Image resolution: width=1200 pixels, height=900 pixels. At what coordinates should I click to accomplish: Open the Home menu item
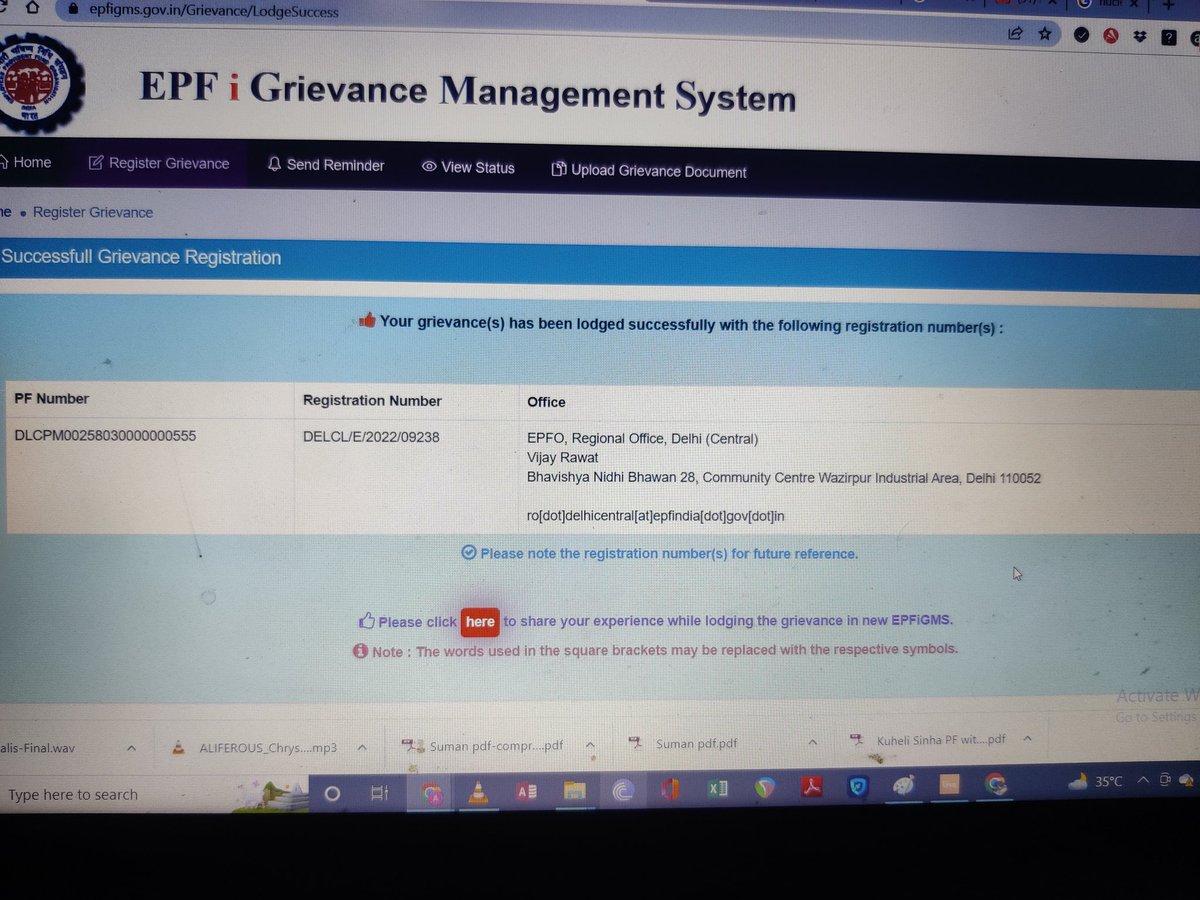click(26, 162)
